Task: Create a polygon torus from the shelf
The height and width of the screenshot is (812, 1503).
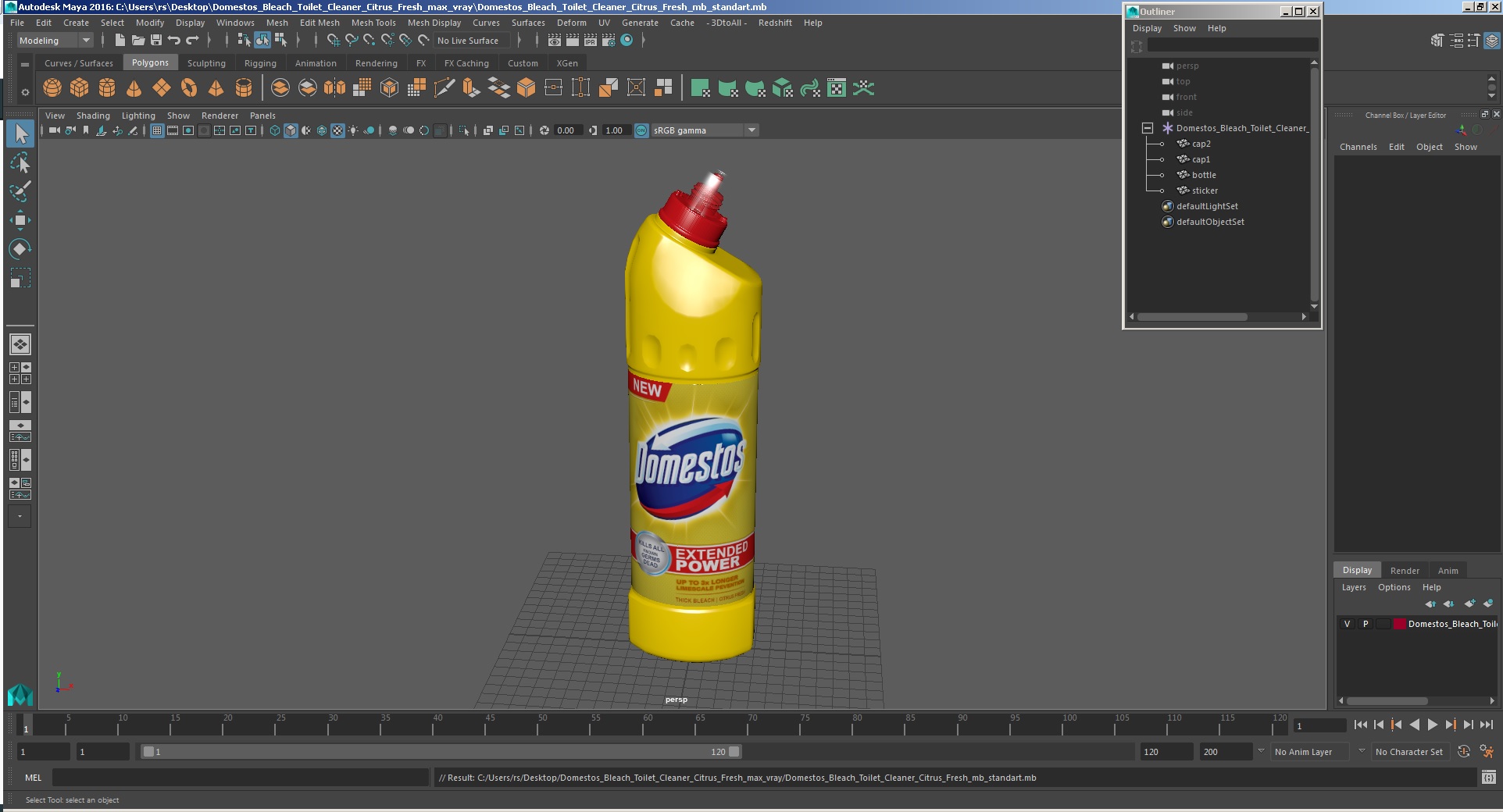Action: (x=189, y=88)
